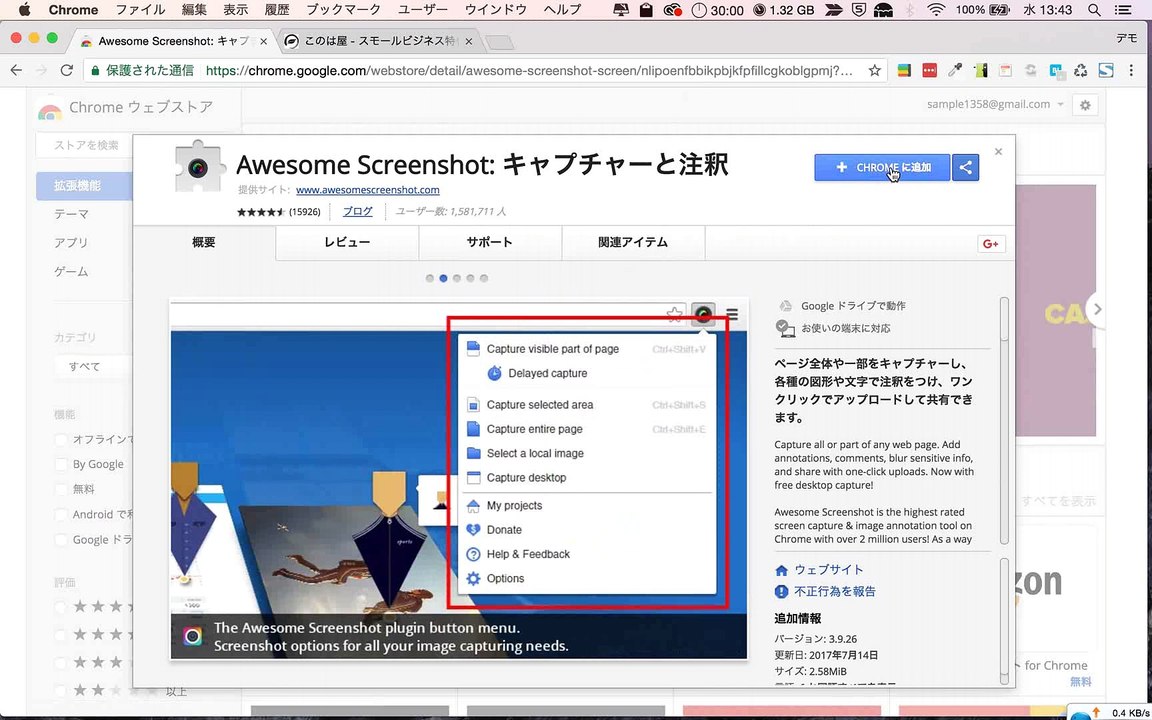The image size is (1152, 720).
Task: Switch to the レビュー tab
Action: point(348,242)
